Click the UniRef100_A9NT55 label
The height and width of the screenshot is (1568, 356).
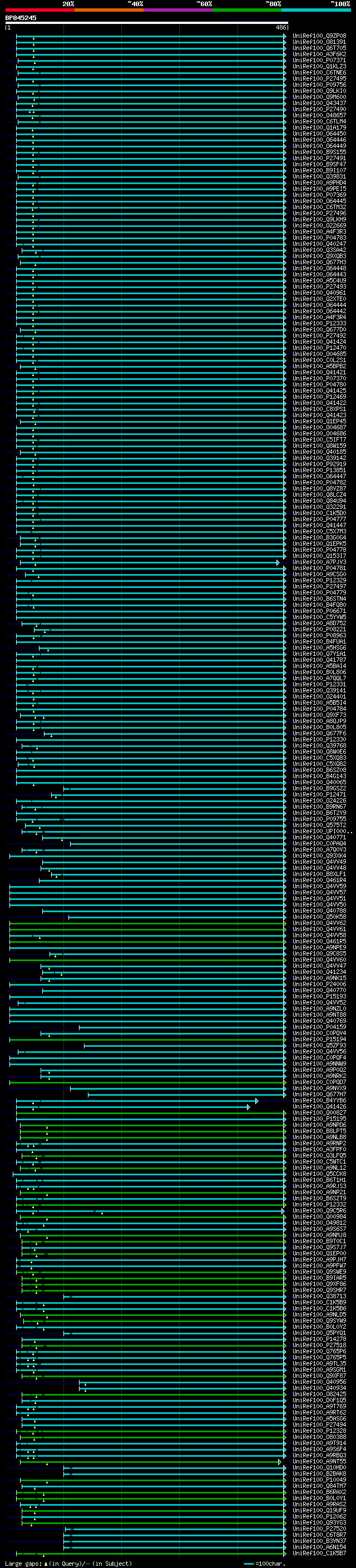point(319,1461)
